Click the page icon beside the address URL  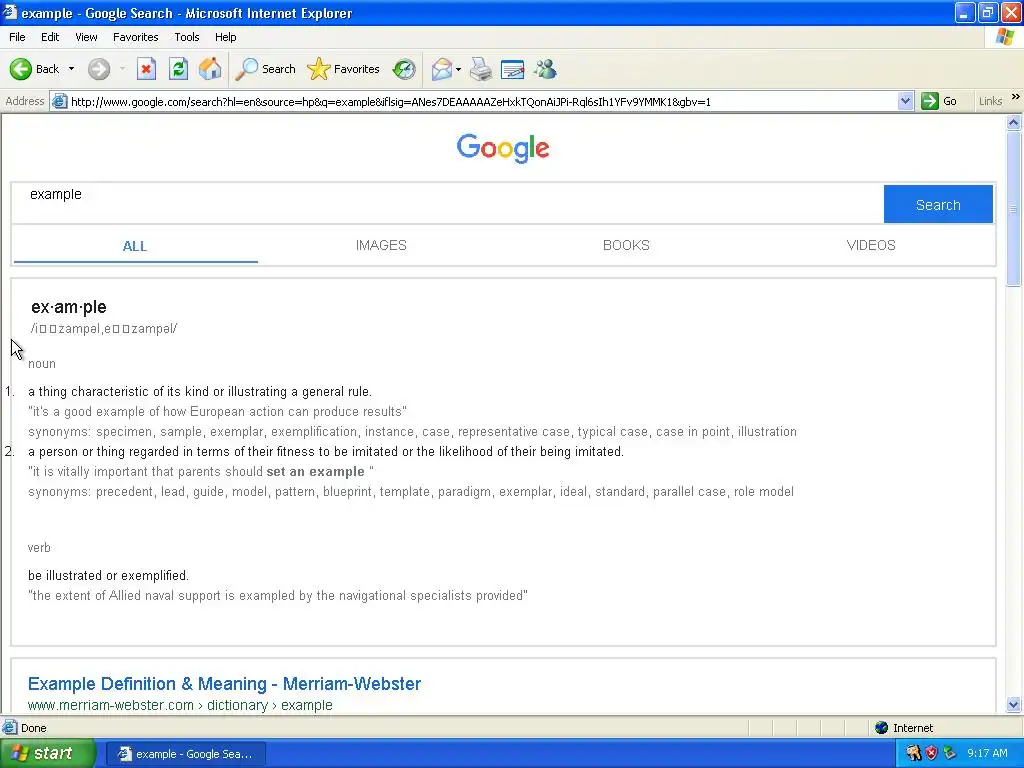click(x=59, y=101)
